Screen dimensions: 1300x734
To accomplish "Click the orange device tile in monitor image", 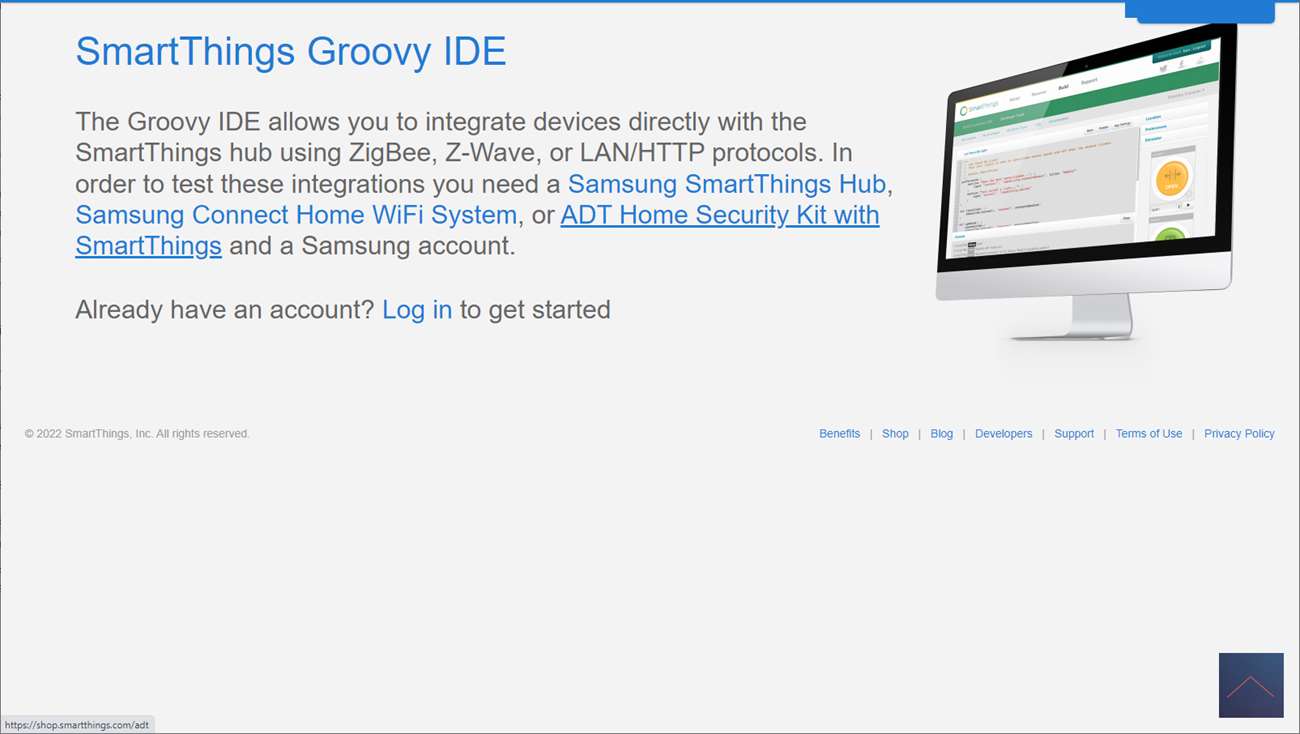I will 1172,178.
